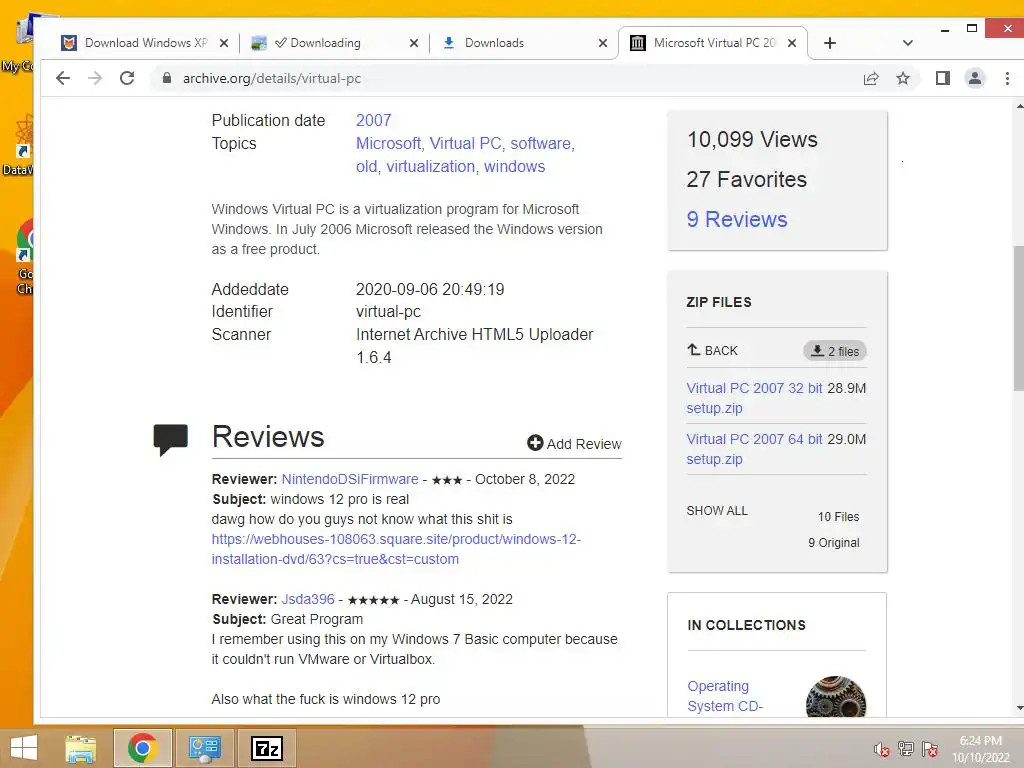Open the Windows Start button
1024x768 pixels.
tap(24, 748)
